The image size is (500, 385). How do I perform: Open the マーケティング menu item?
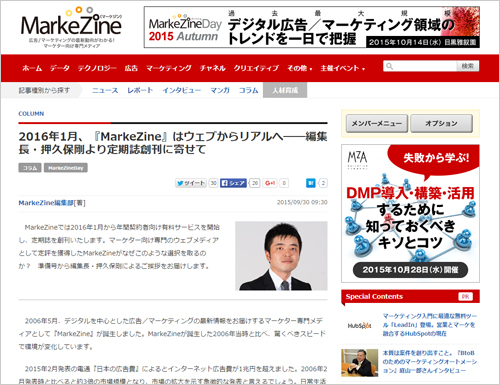(169, 68)
